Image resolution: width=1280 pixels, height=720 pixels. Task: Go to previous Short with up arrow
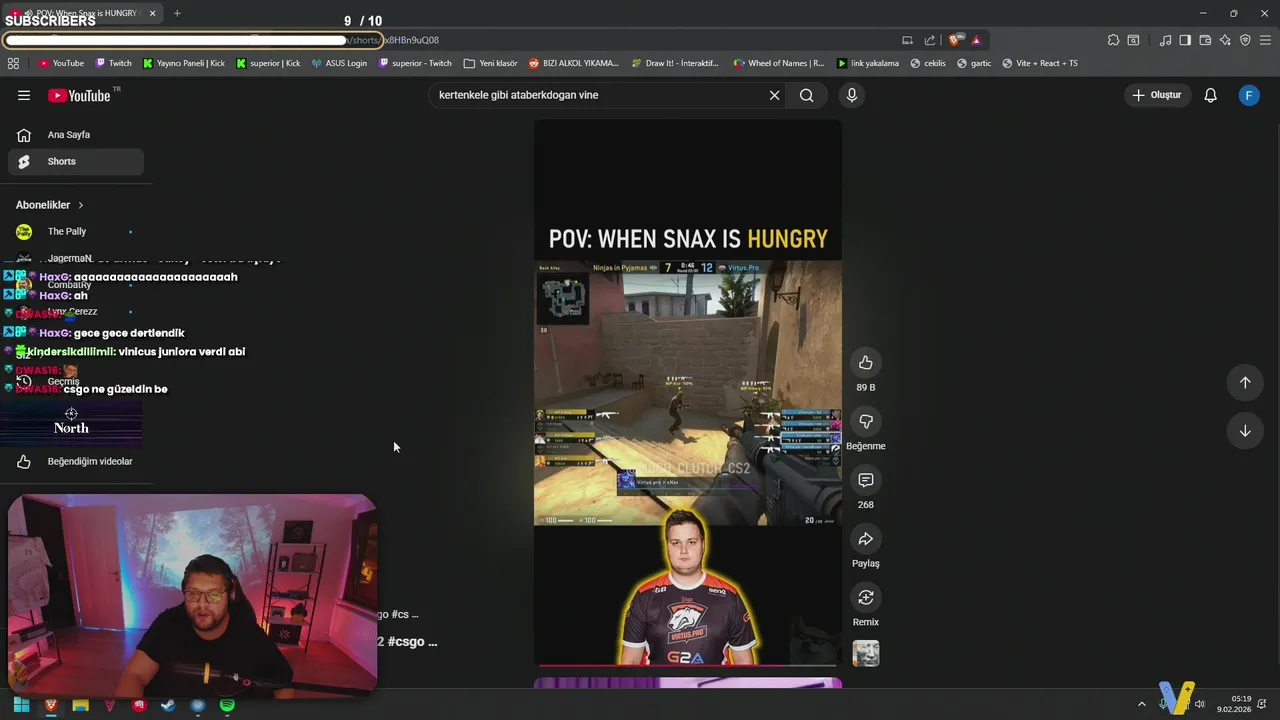coord(1245,382)
